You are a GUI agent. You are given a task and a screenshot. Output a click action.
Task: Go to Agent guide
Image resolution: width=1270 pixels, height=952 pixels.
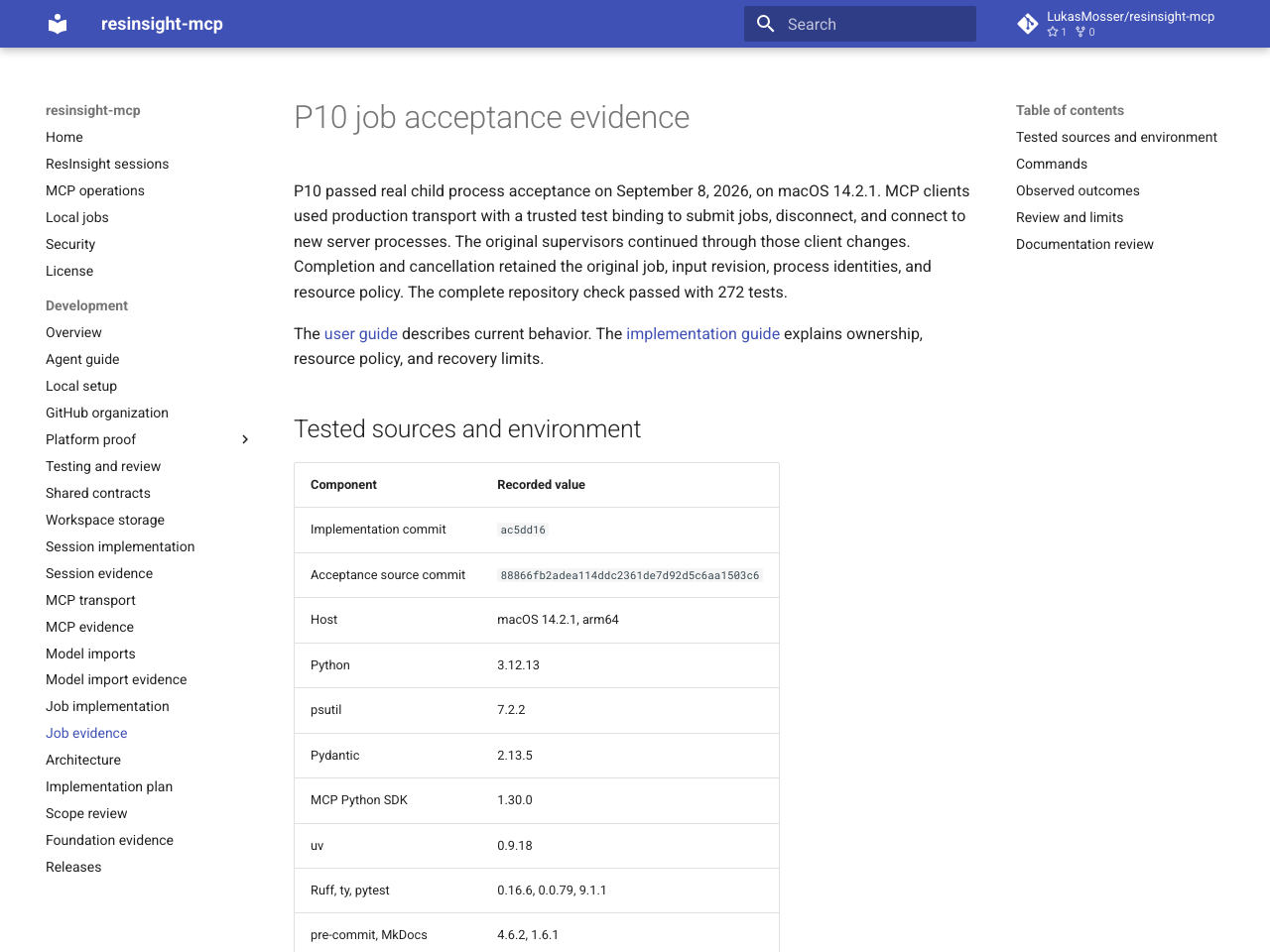click(x=82, y=359)
